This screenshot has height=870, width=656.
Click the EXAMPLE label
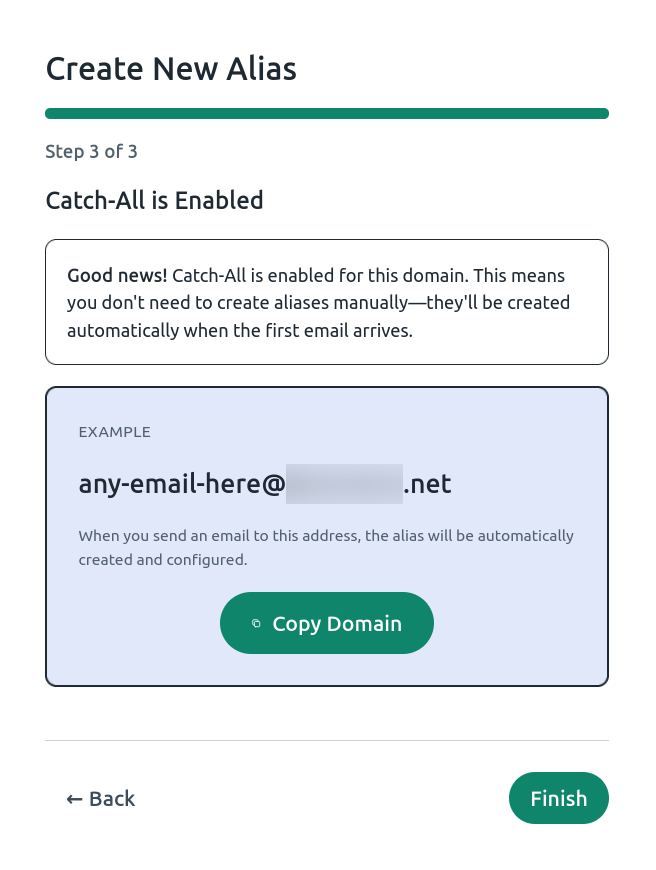pos(114,432)
